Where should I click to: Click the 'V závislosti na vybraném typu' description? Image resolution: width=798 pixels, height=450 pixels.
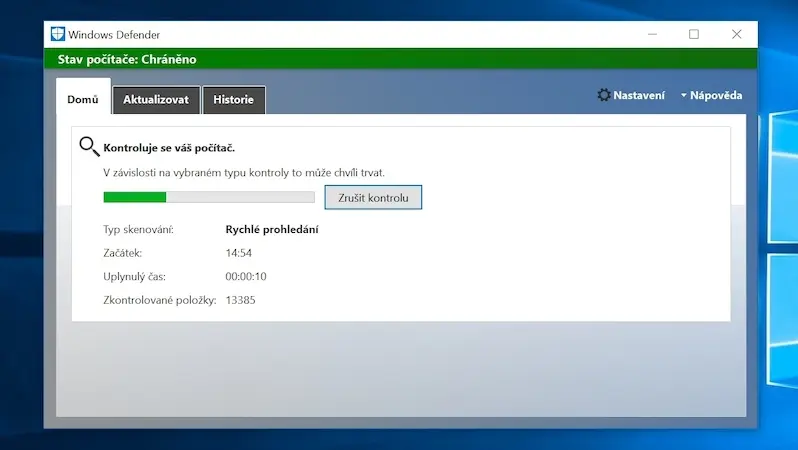point(244,173)
